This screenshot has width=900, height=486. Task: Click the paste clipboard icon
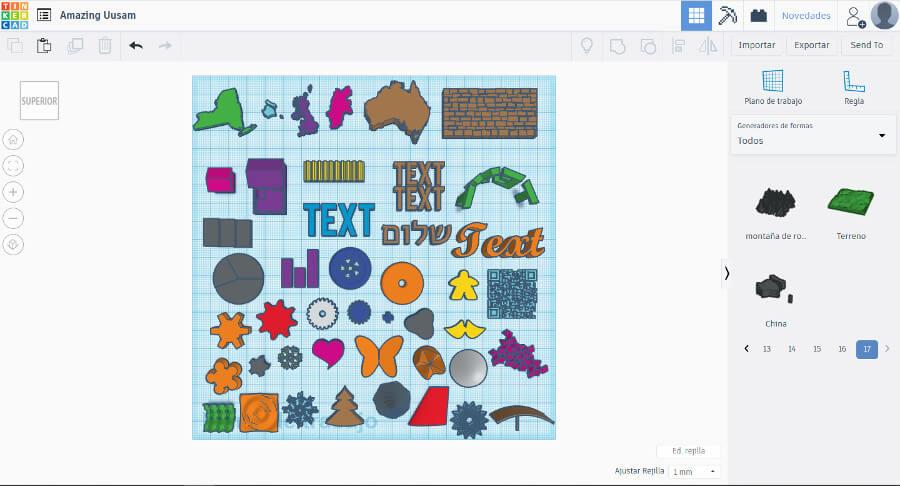44,45
